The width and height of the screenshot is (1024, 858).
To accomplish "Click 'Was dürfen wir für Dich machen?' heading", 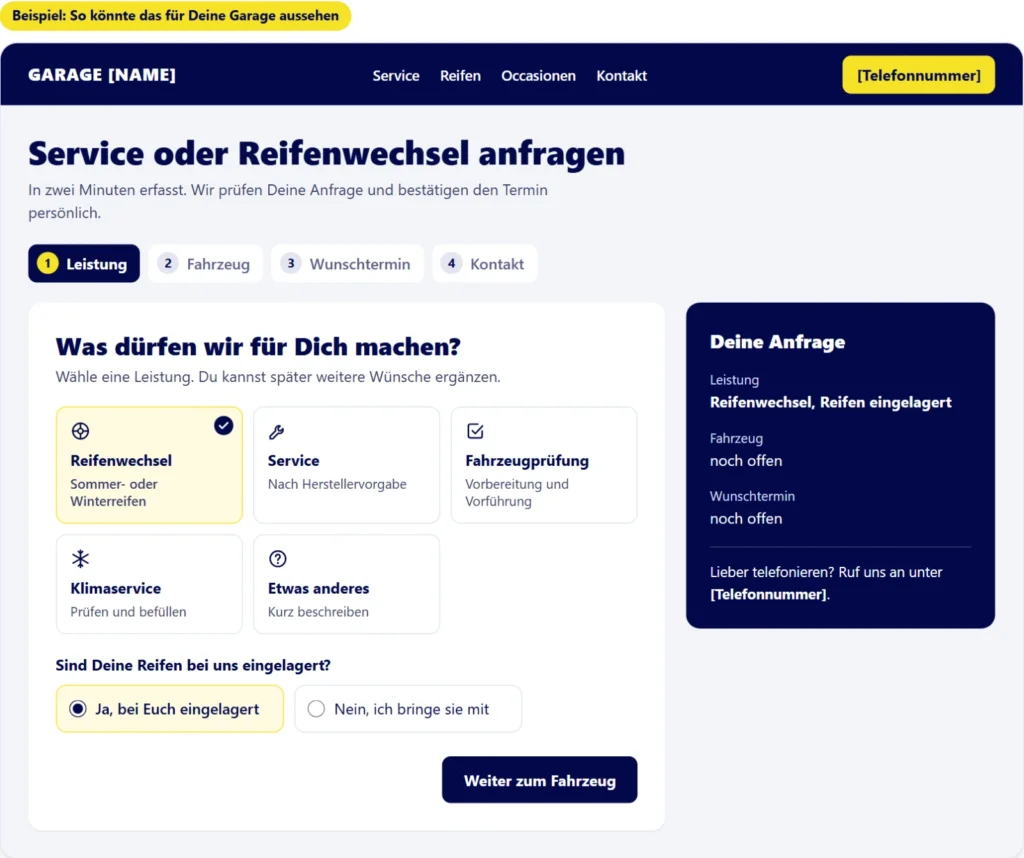I will pyautogui.click(x=258, y=347).
